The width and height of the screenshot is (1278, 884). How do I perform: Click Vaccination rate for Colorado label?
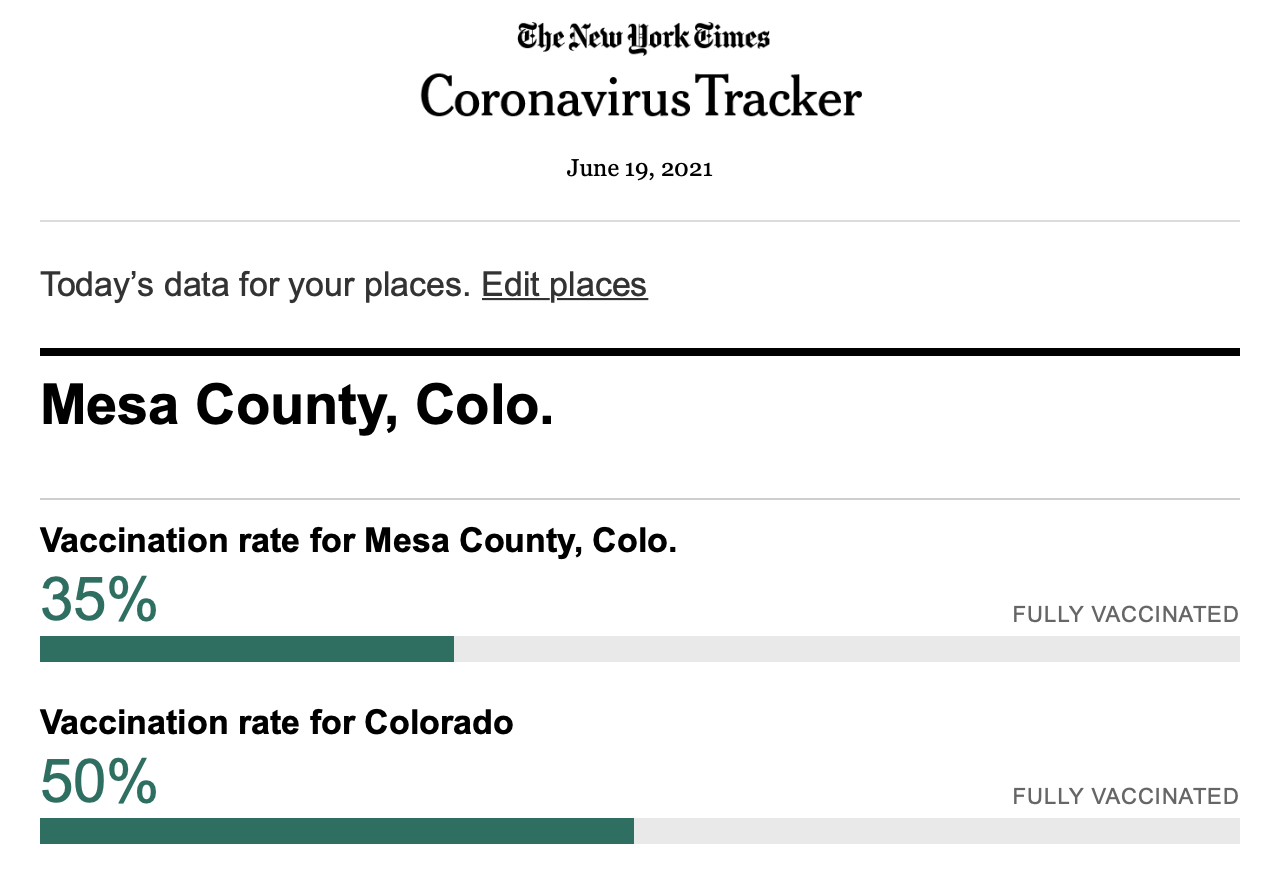click(276, 722)
